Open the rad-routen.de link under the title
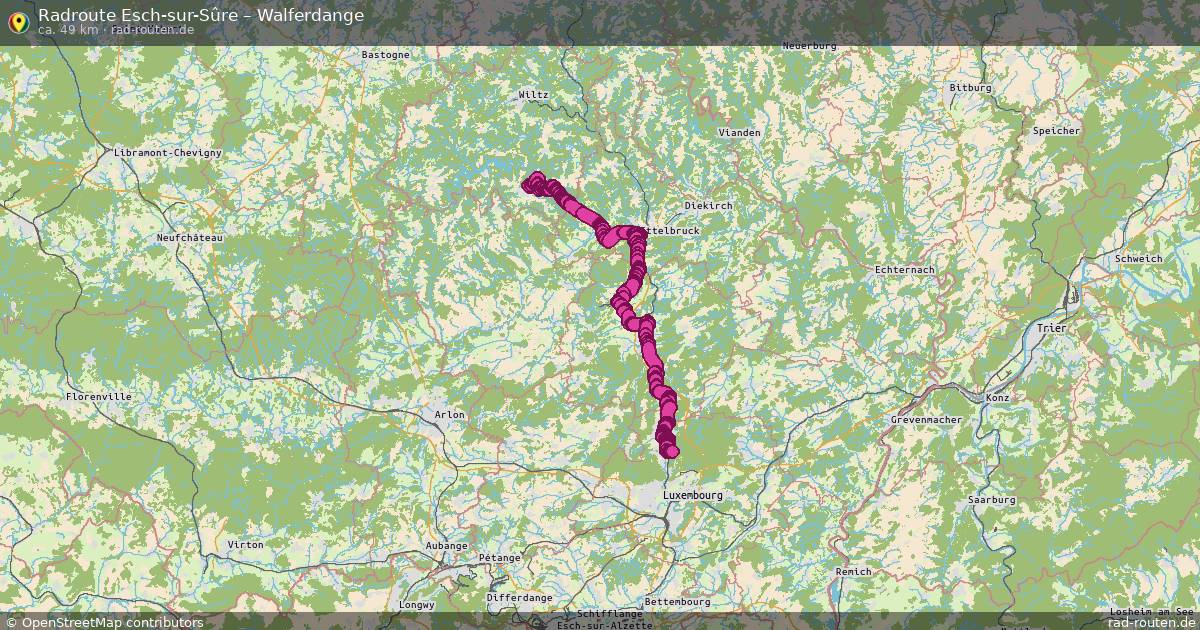The width and height of the screenshot is (1200, 630). pos(153,30)
